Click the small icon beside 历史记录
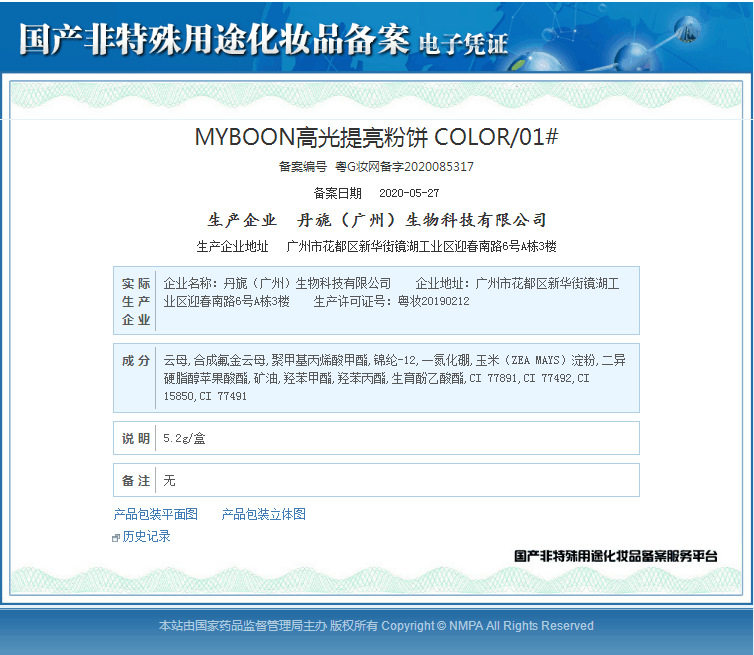 (x=115, y=538)
